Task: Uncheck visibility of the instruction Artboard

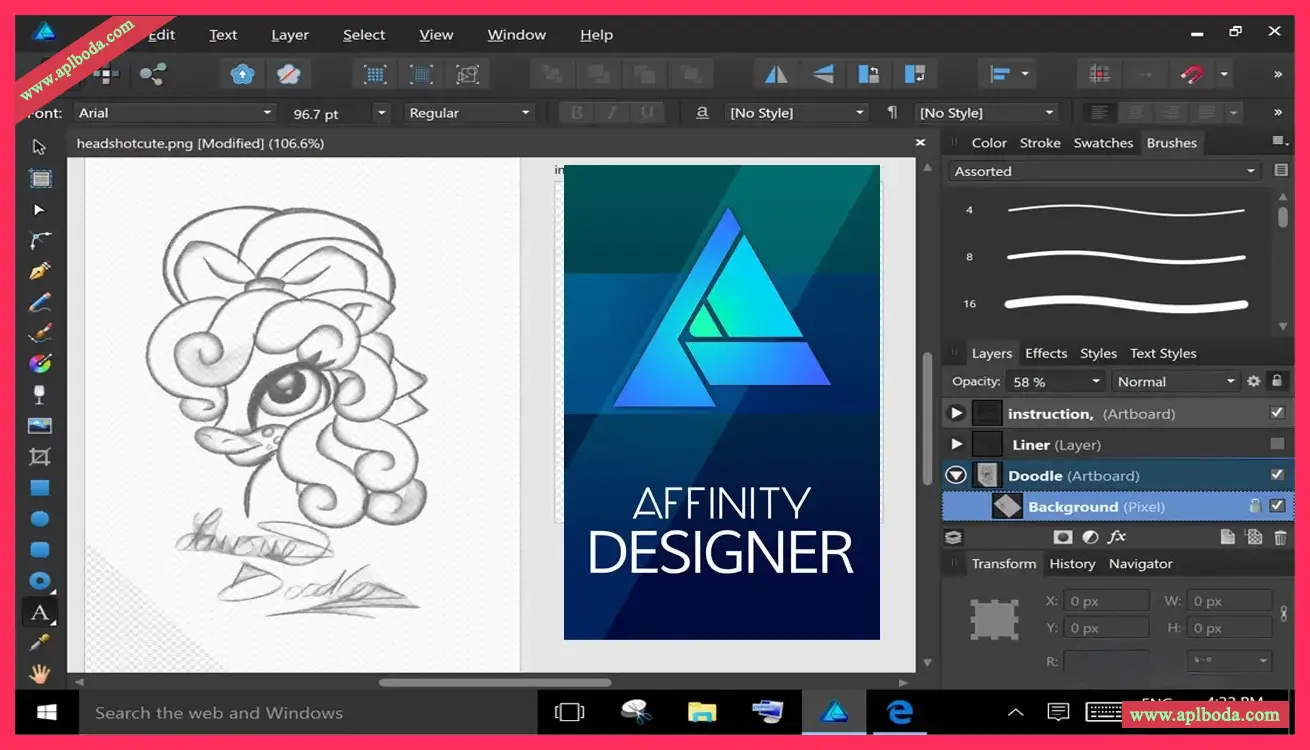Action: pyautogui.click(x=1276, y=412)
